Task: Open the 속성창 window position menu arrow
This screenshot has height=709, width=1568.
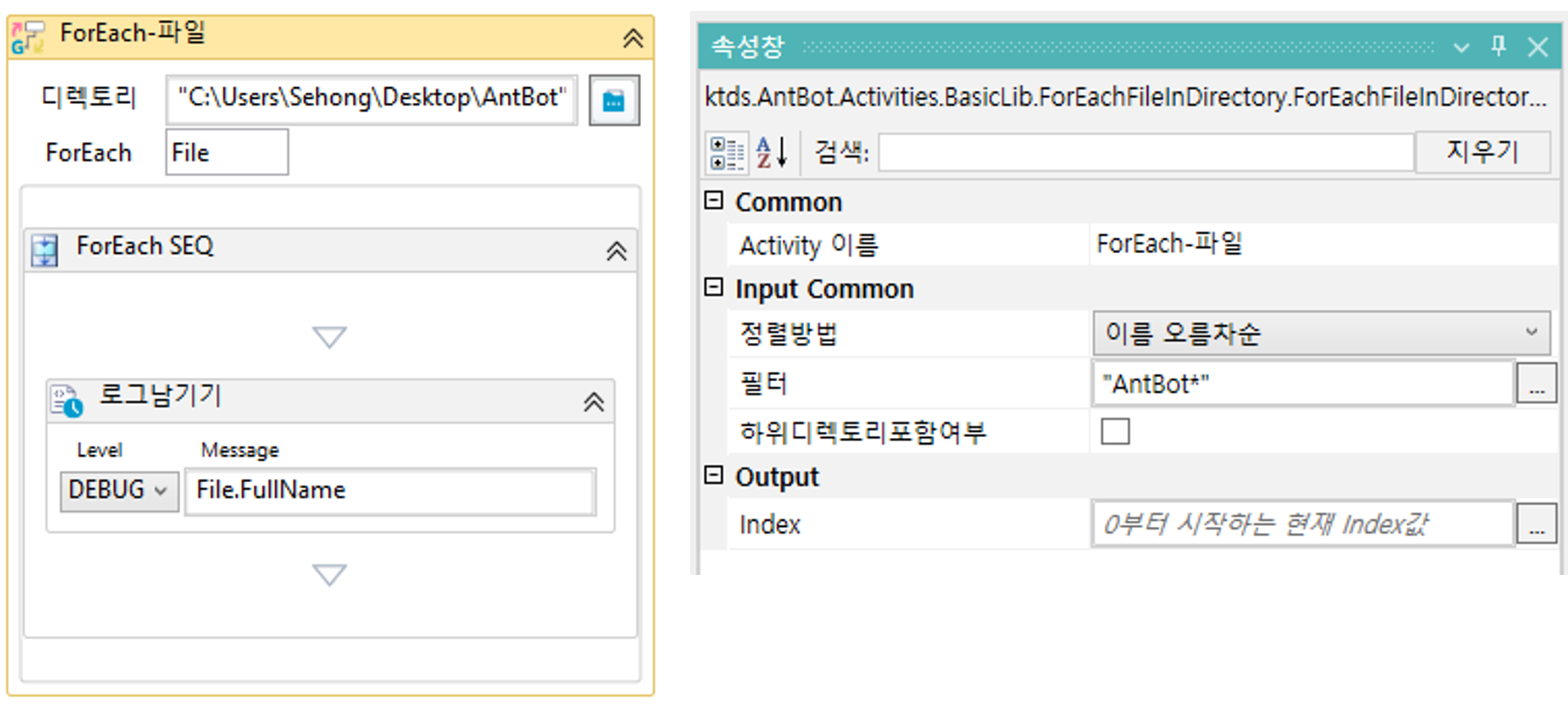Action: pos(1461,48)
